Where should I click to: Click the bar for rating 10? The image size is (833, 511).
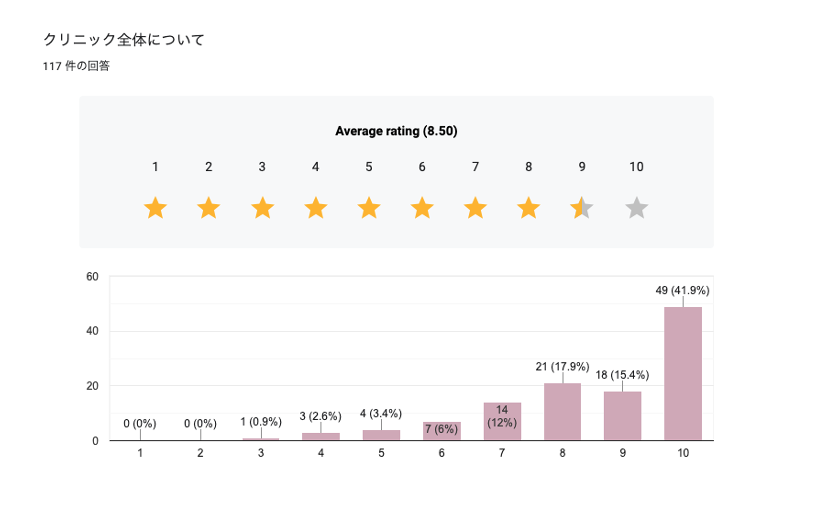[683, 373]
